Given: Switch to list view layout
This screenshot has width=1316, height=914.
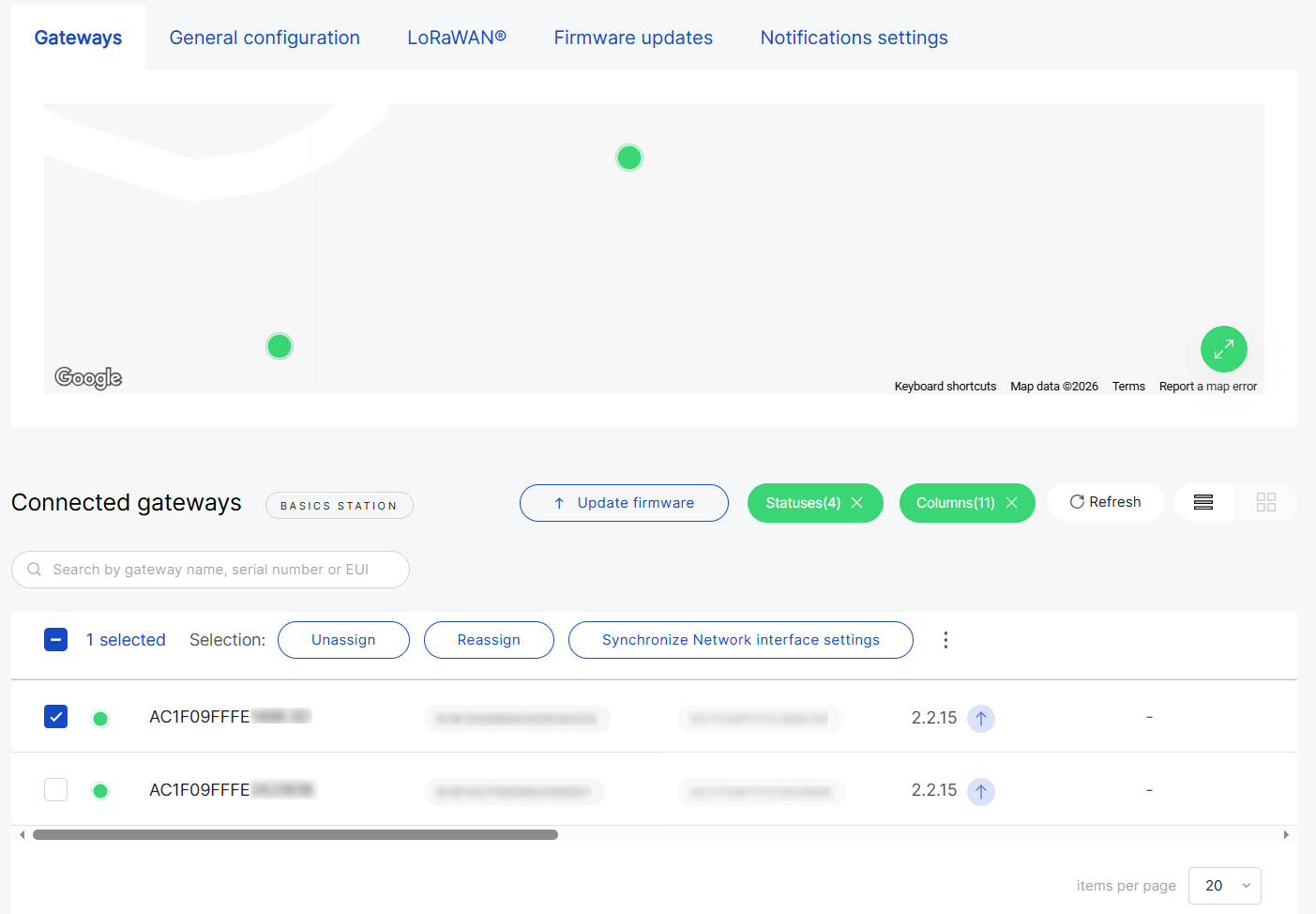Looking at the screenshot, I should tap(1203, 502).
